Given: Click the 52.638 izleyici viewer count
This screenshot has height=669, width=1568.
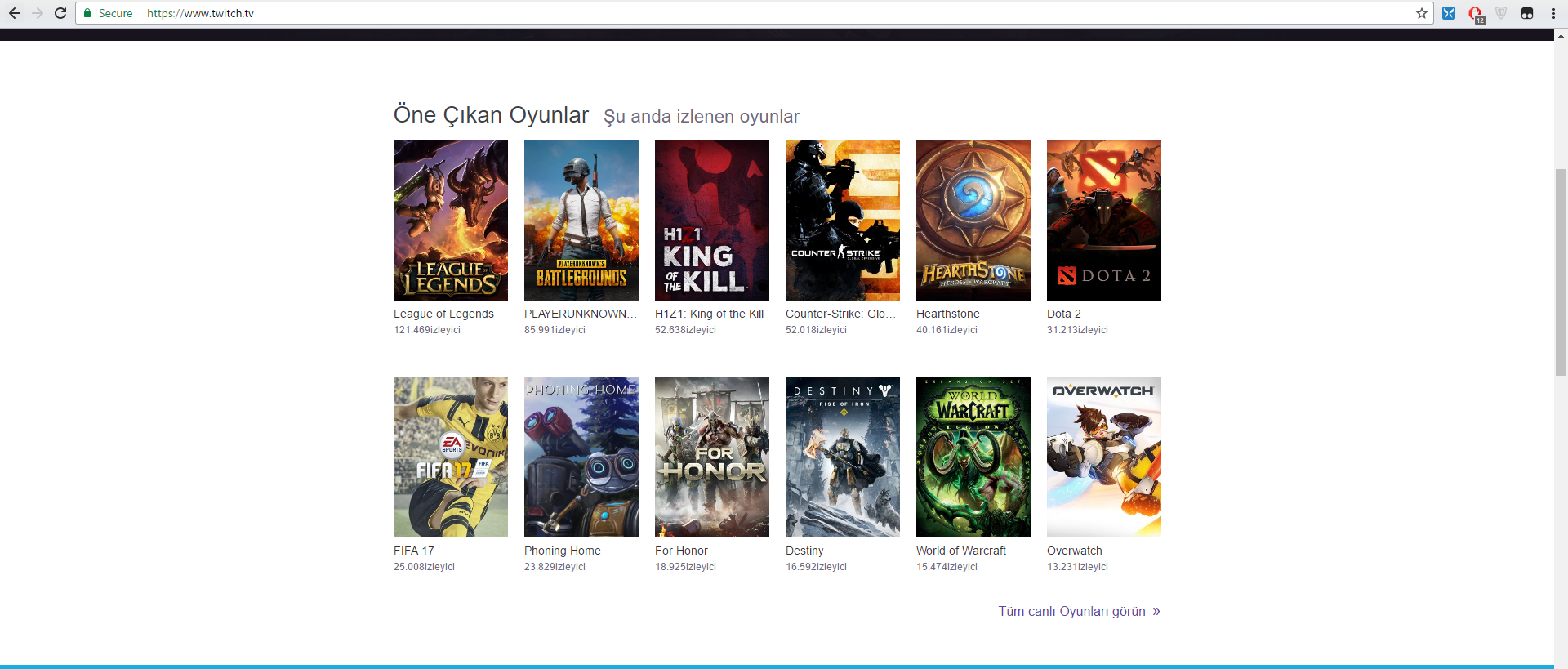Looking at the screenshot, I should [x=685, y=330].
